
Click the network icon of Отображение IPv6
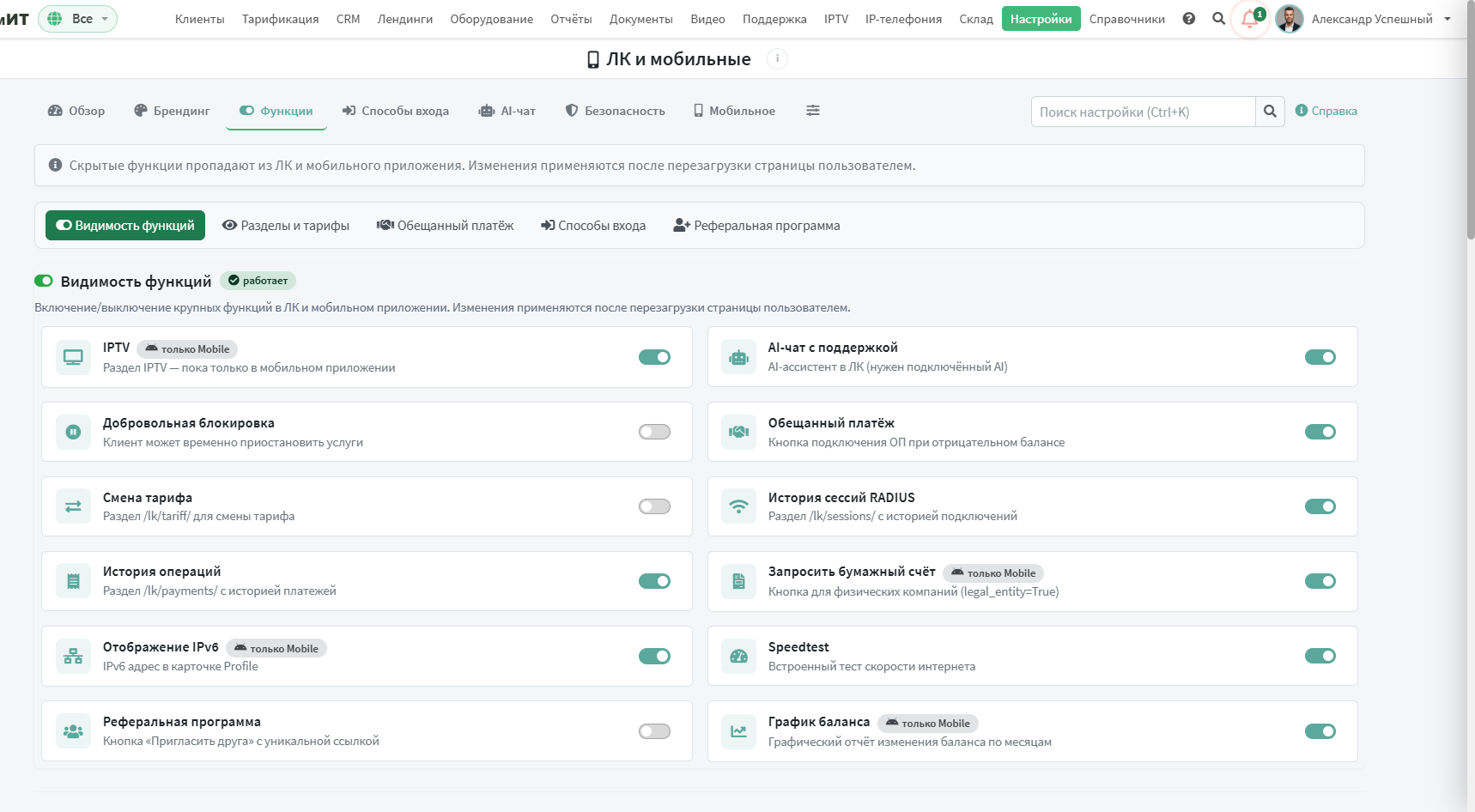[x=73, y=657]
